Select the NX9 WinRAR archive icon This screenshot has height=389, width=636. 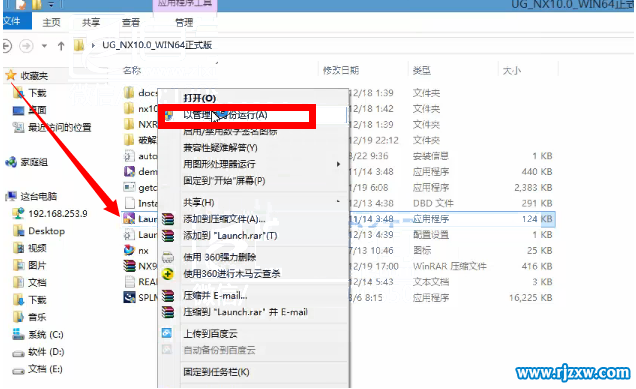point(129,266)
